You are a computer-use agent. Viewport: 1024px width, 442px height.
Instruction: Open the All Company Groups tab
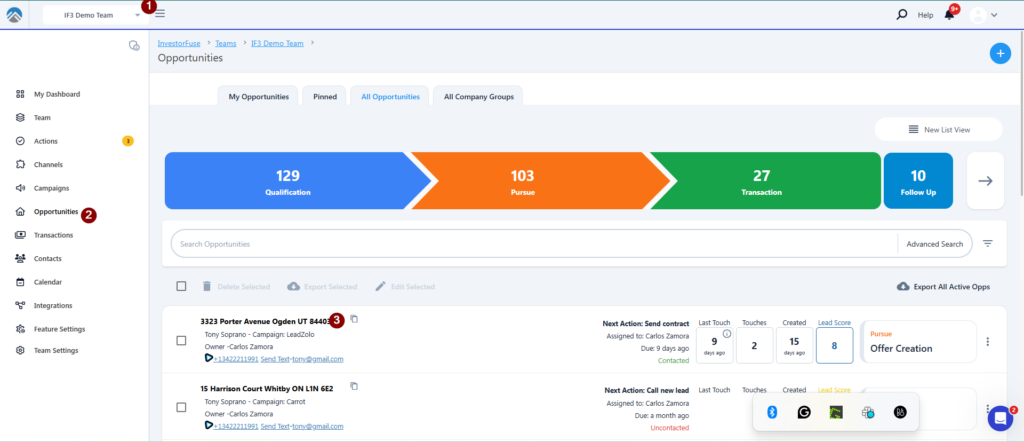pos(479,96)
